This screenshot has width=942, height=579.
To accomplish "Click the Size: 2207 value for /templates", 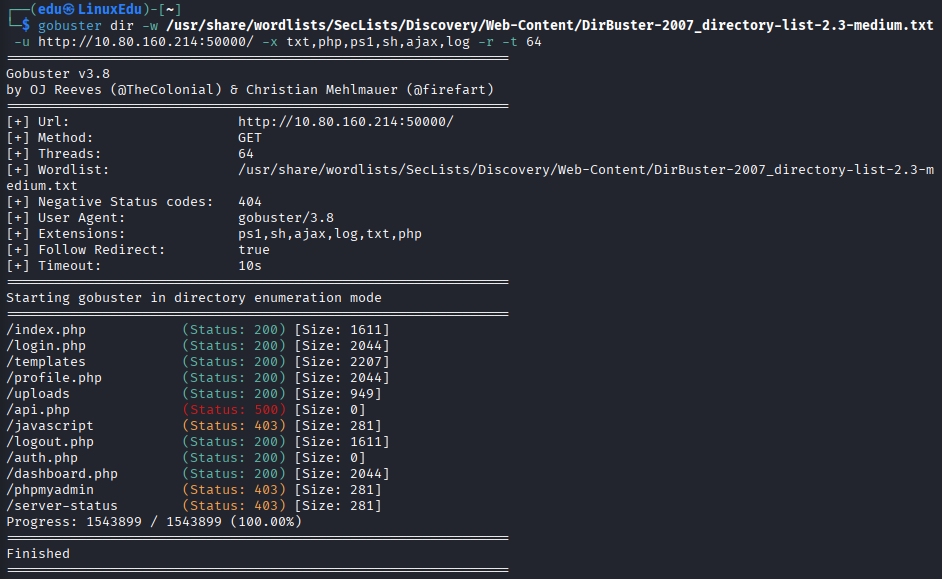I will point(342,362).
